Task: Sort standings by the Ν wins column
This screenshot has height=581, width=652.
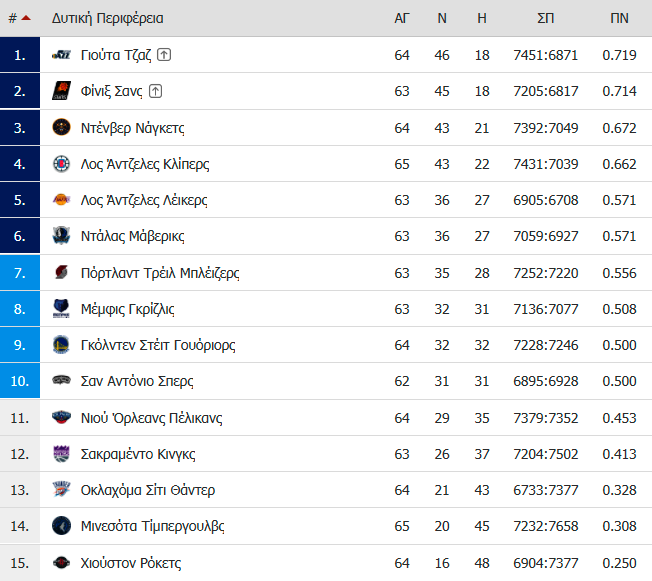Action: [x=442, y=18]
